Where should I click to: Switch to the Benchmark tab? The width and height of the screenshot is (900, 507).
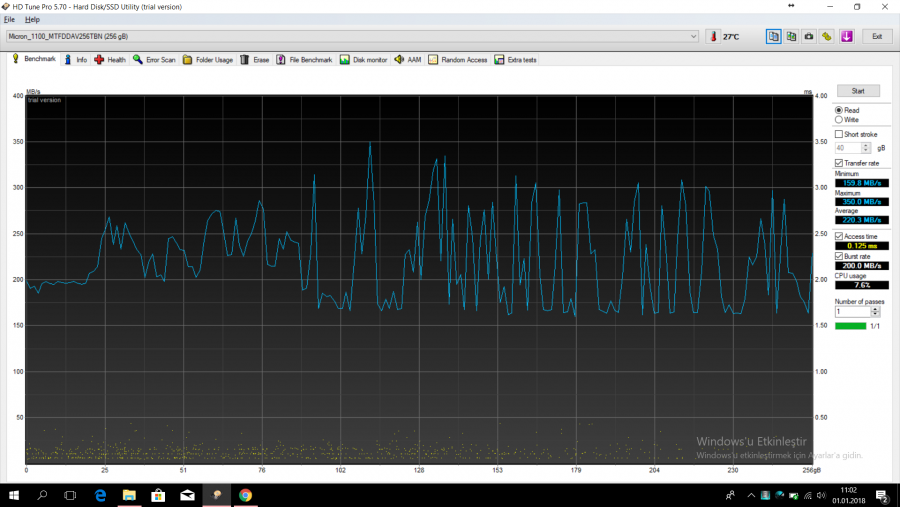click(x=34, y=59)
